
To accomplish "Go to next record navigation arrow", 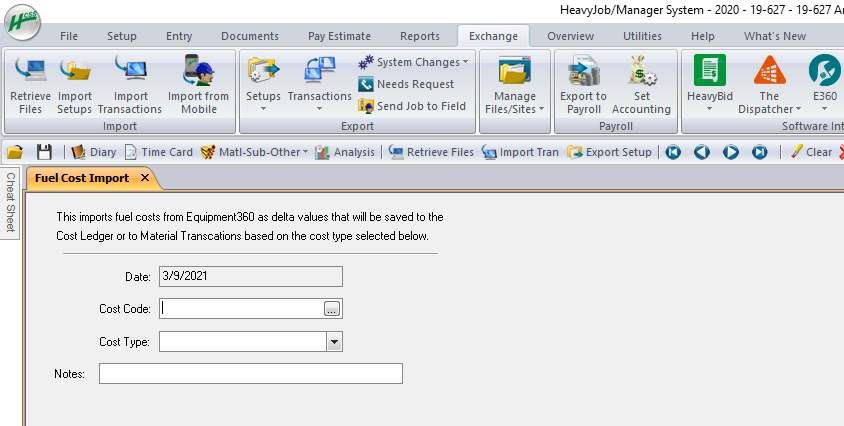I will click(x=730, y=152).
